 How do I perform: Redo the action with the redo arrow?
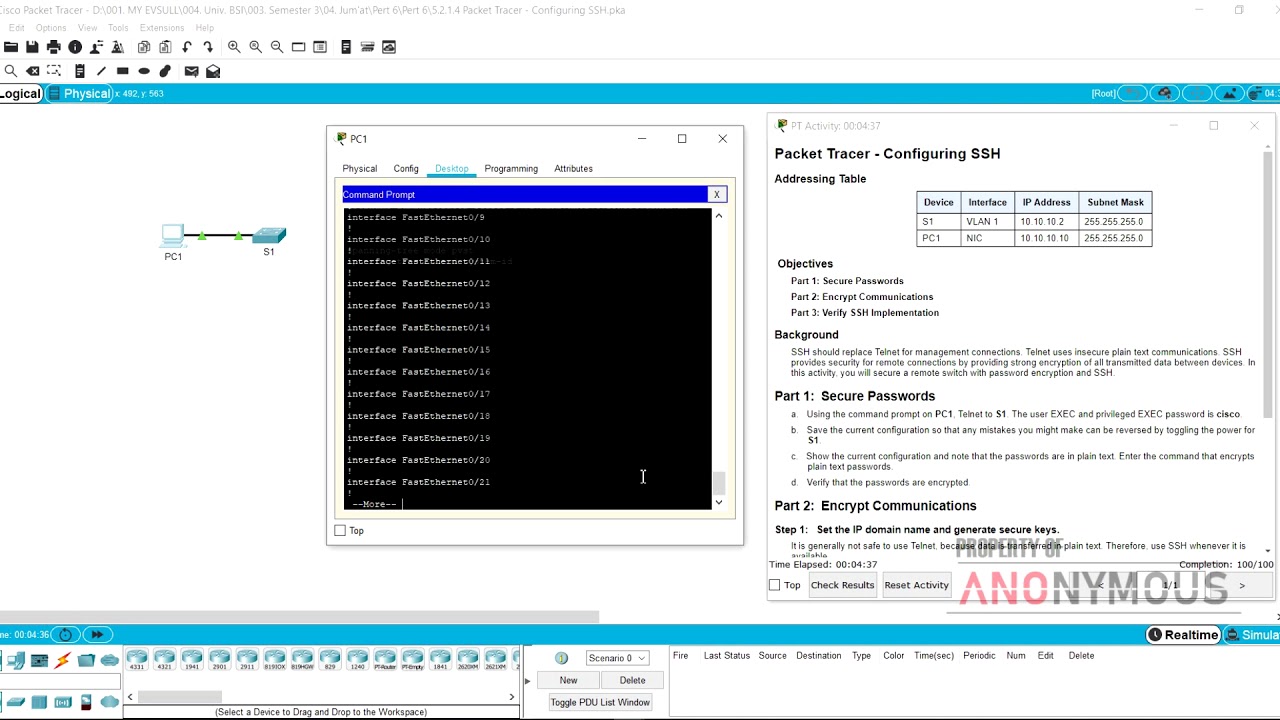(208, 47)
